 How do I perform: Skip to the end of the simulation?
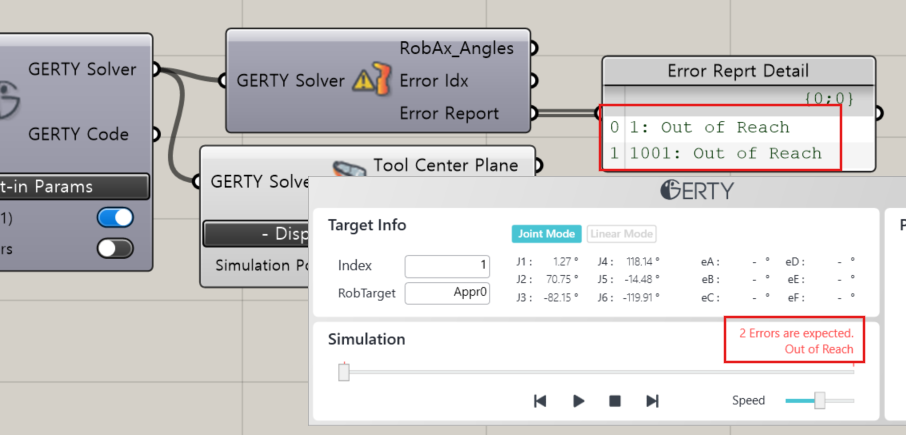tap(652, 401)
